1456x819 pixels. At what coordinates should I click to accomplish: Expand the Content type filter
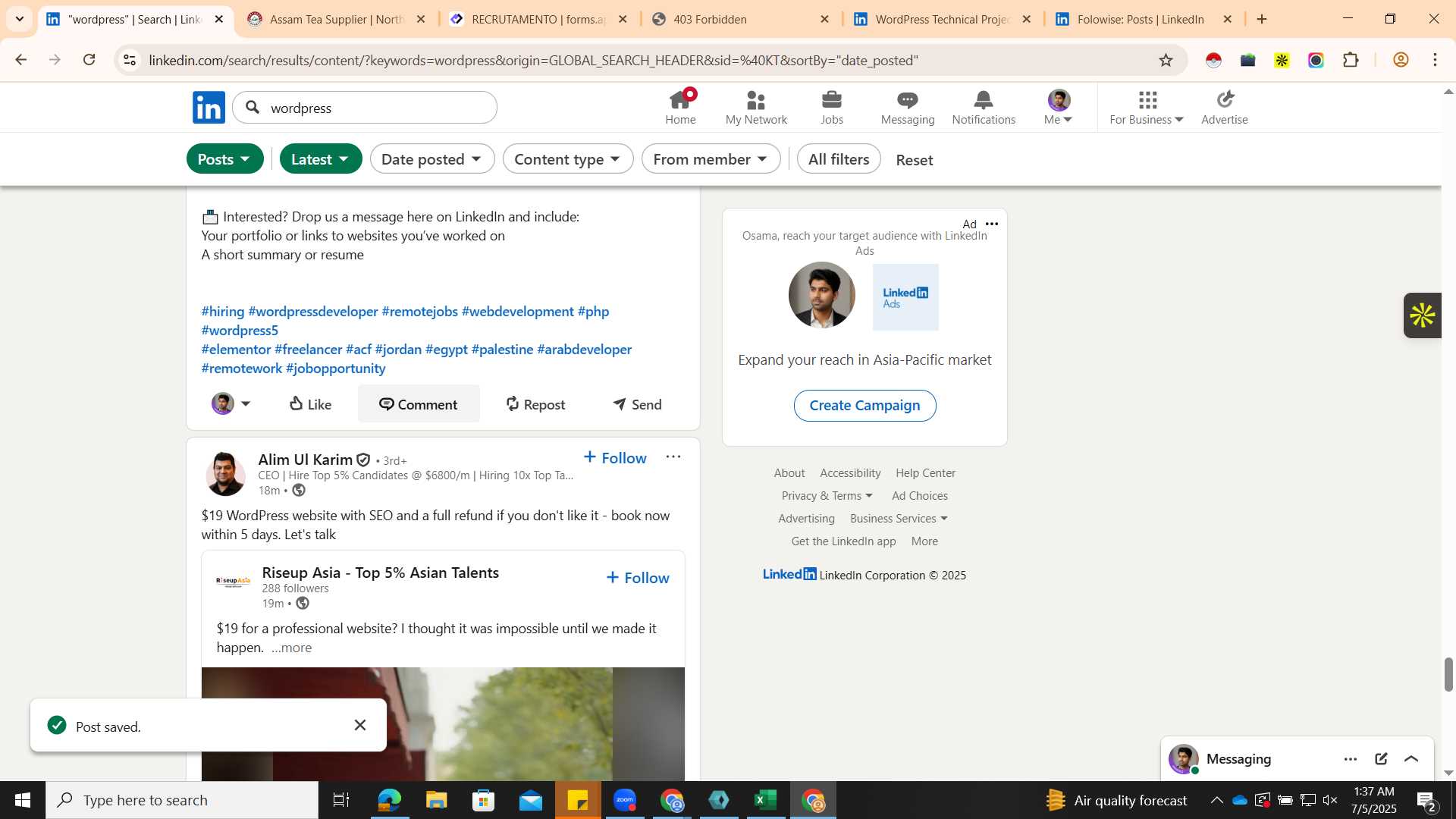tap(568, 159)
